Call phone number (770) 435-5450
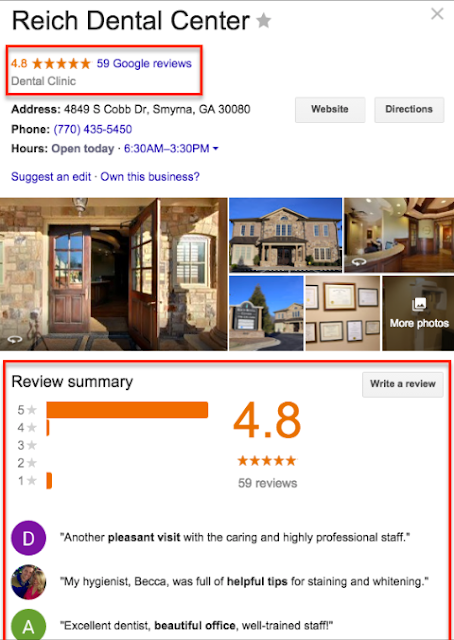Screen dimensions: 454x640 click(93, 129)
